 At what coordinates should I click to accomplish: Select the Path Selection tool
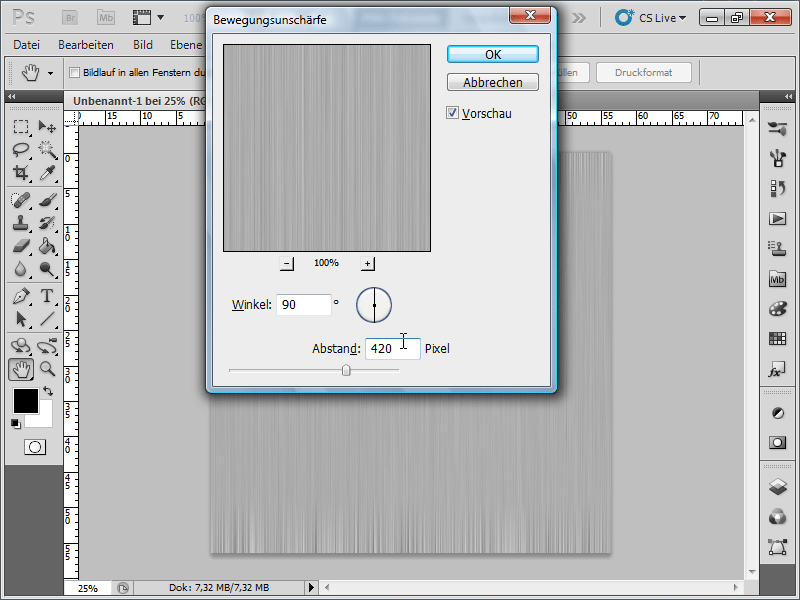point(21,319)
